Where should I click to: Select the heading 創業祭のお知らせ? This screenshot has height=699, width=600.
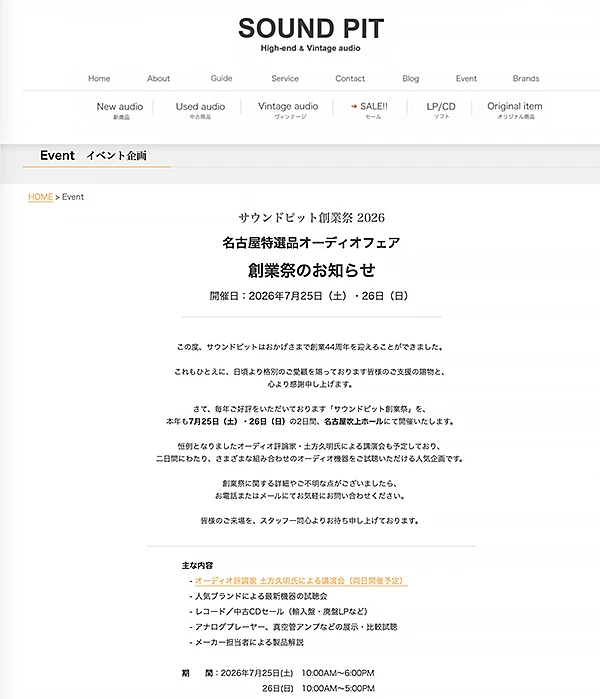pyautogui.click(x=311, y=270)
